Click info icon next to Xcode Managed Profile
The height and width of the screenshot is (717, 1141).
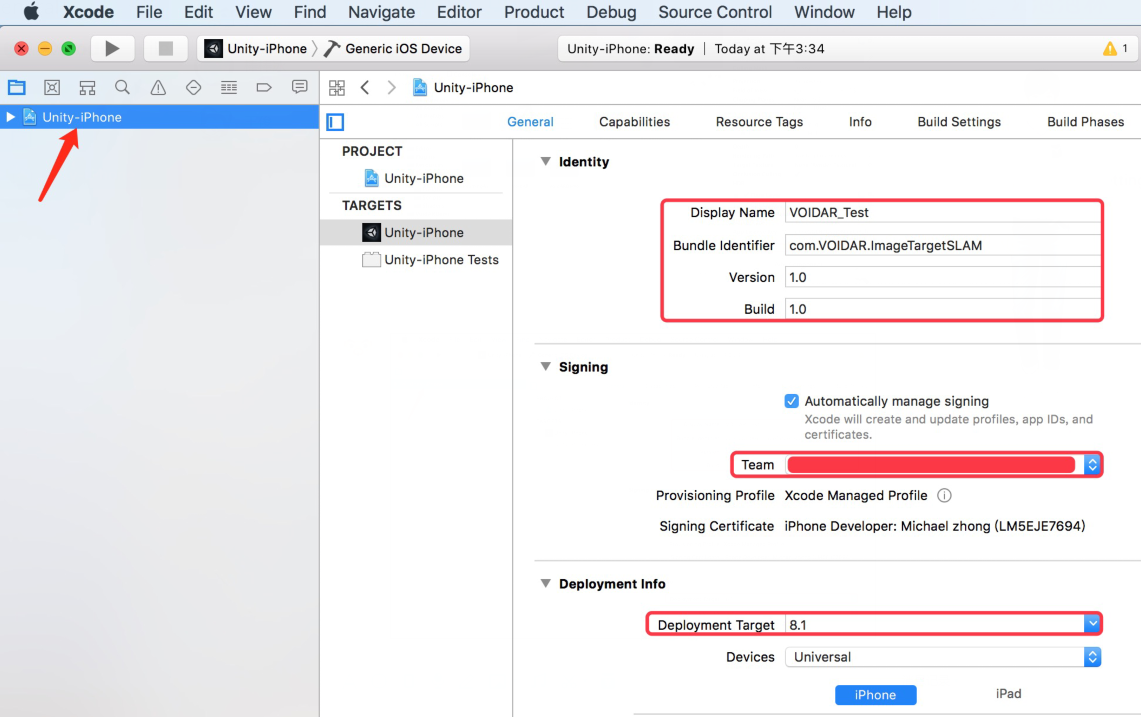(944, 496)
